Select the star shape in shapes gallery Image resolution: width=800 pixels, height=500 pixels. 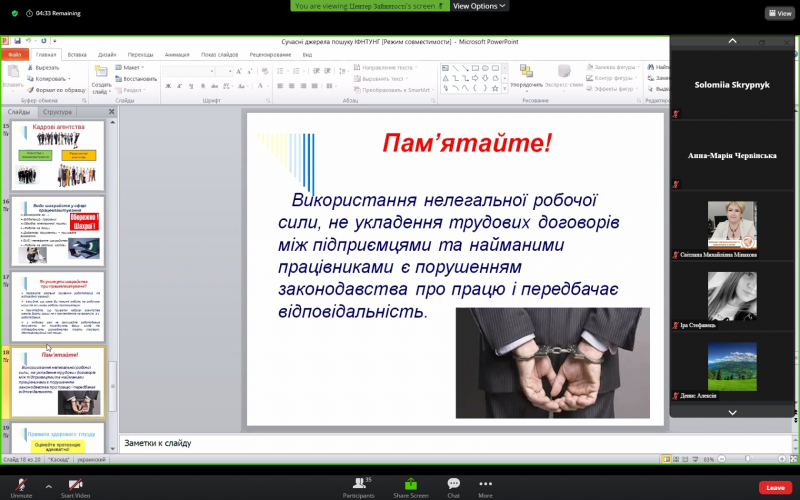pos(494,88)
